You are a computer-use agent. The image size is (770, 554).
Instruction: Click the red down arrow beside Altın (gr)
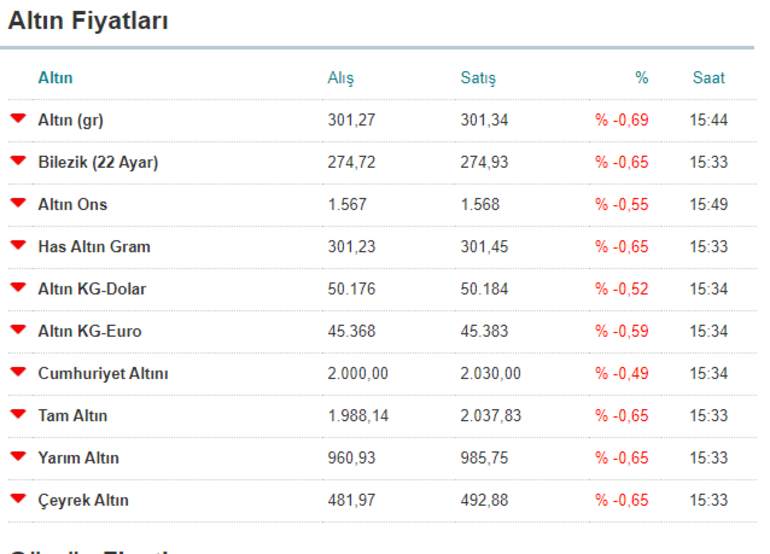tap(18, 118)
